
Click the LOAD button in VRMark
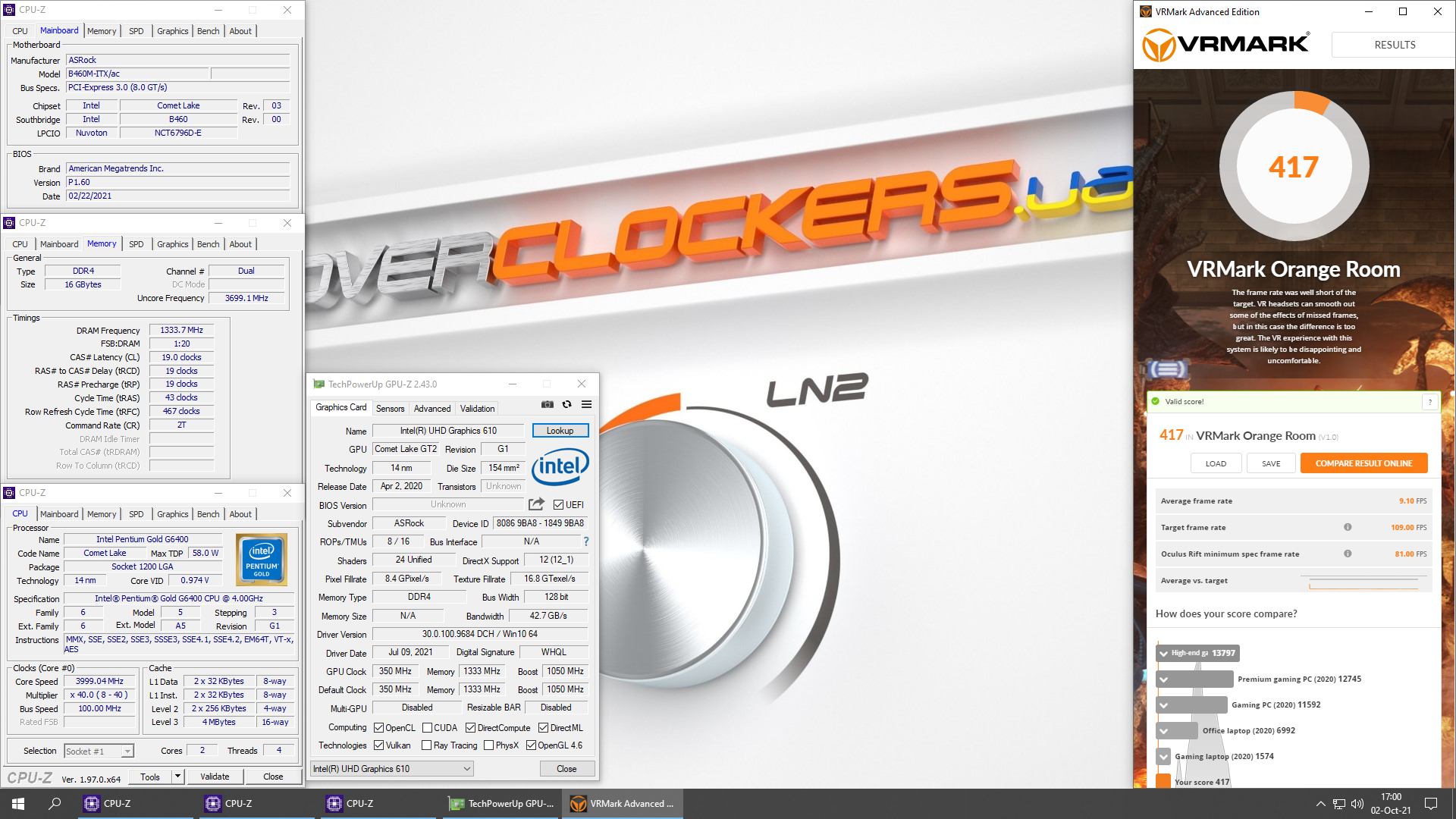[x=1216, y=463]
